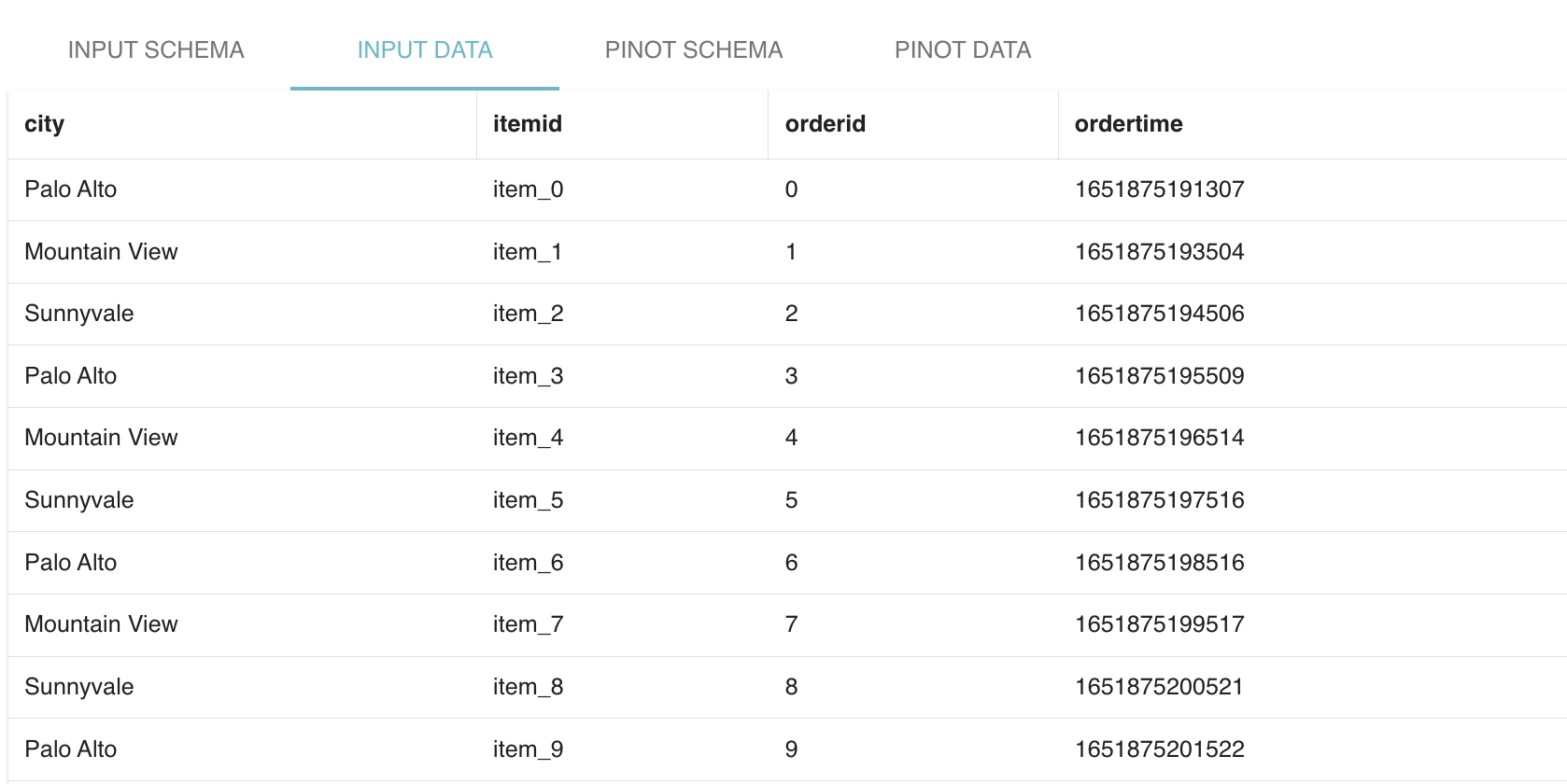The width and height of the screenshot is (1567, 784).
Task: Click orderid cell in item_3 row
Action: coord(913,376)
